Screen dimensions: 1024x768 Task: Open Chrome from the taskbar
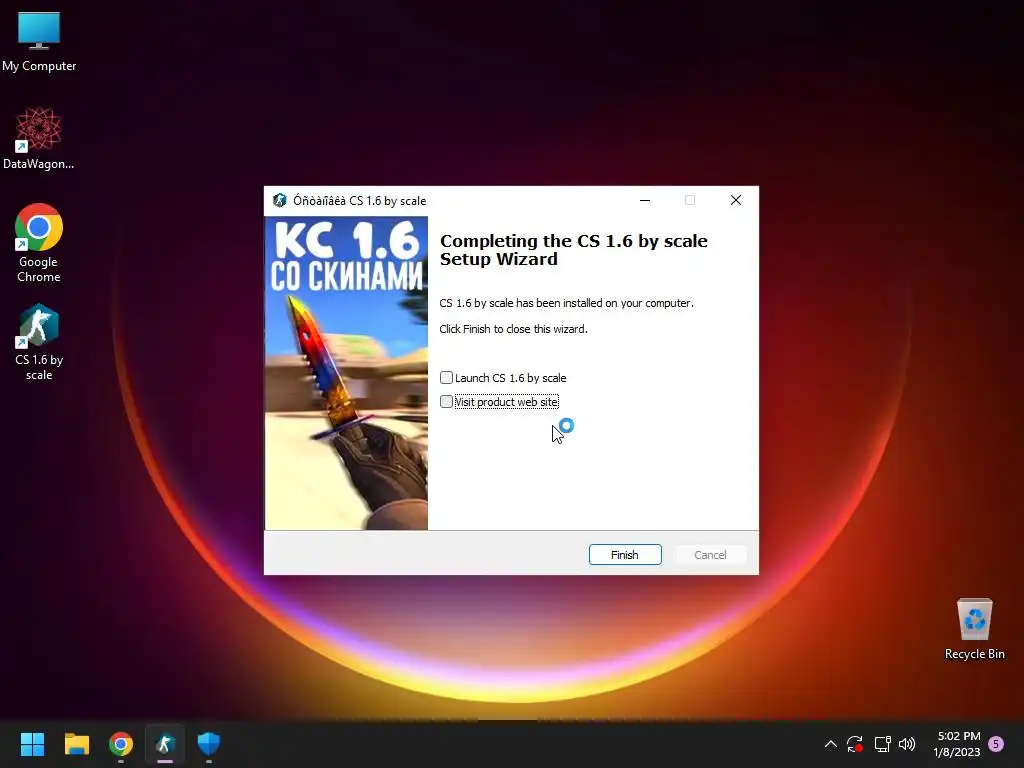click(x=121, y=744)
